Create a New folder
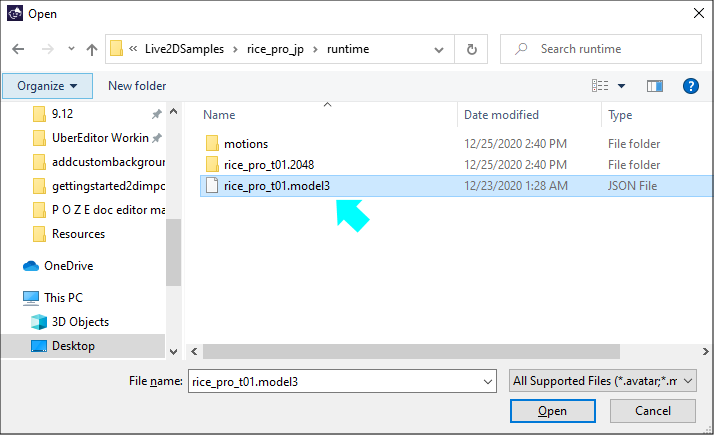The height and width of the screenshot is (435, 714). [x=137, y=86]
